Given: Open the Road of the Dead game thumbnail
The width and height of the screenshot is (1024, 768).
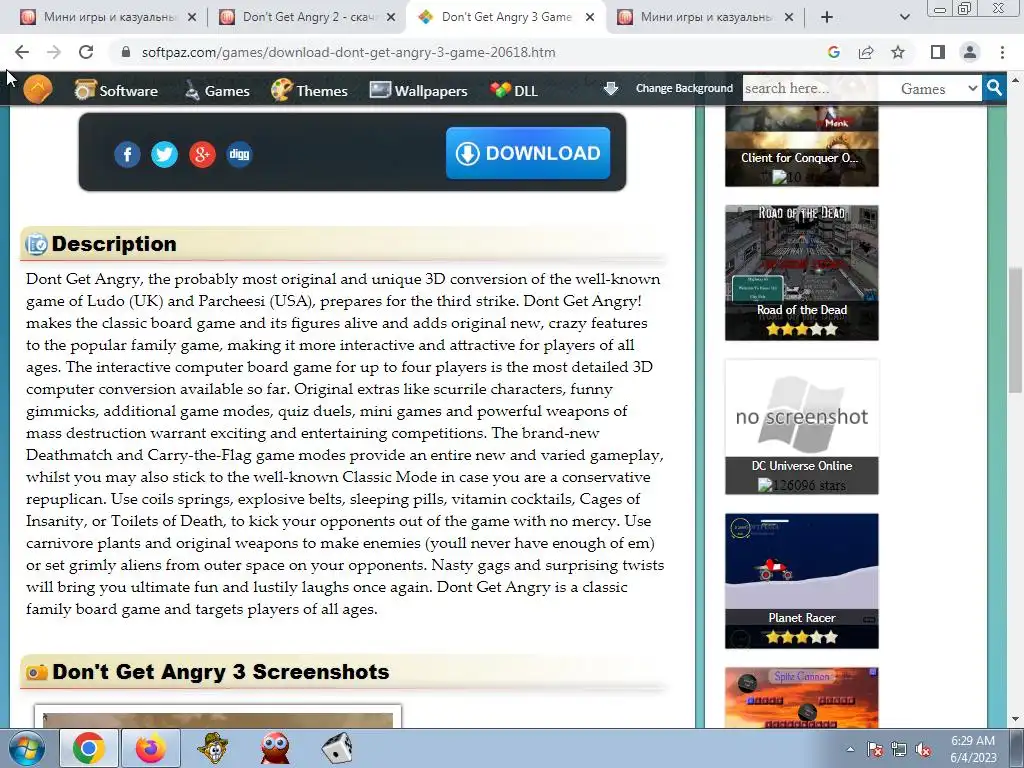Looking at the screenshot, I should (801, 272).
